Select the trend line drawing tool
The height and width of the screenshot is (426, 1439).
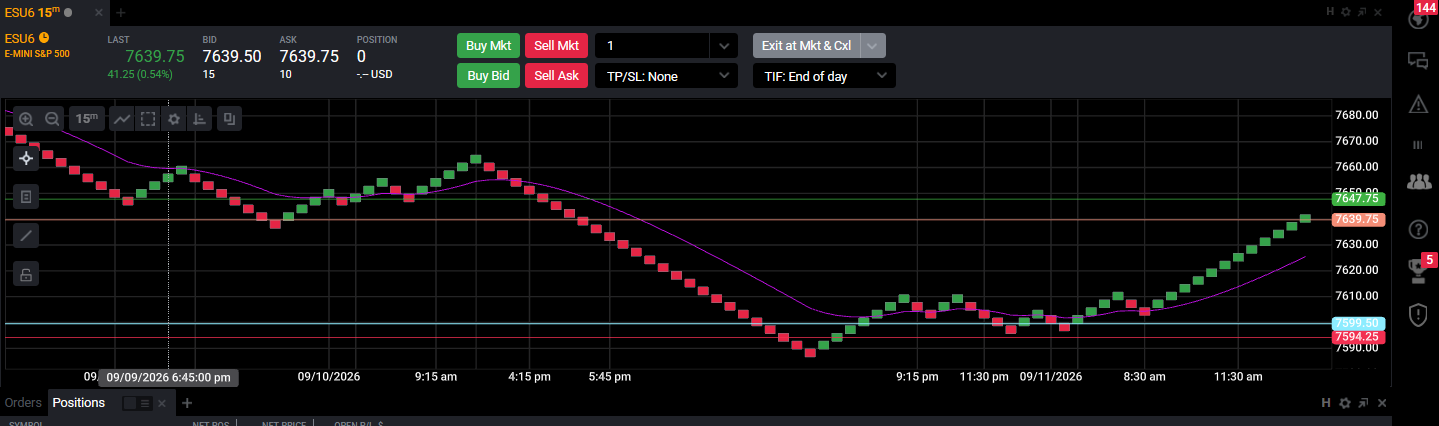pos(26,236)
